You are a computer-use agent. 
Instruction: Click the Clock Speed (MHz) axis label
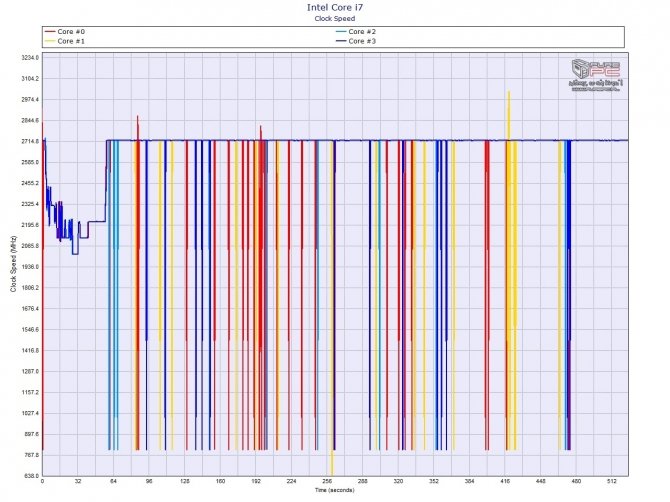pyautogui.click(x=13, y=264)
